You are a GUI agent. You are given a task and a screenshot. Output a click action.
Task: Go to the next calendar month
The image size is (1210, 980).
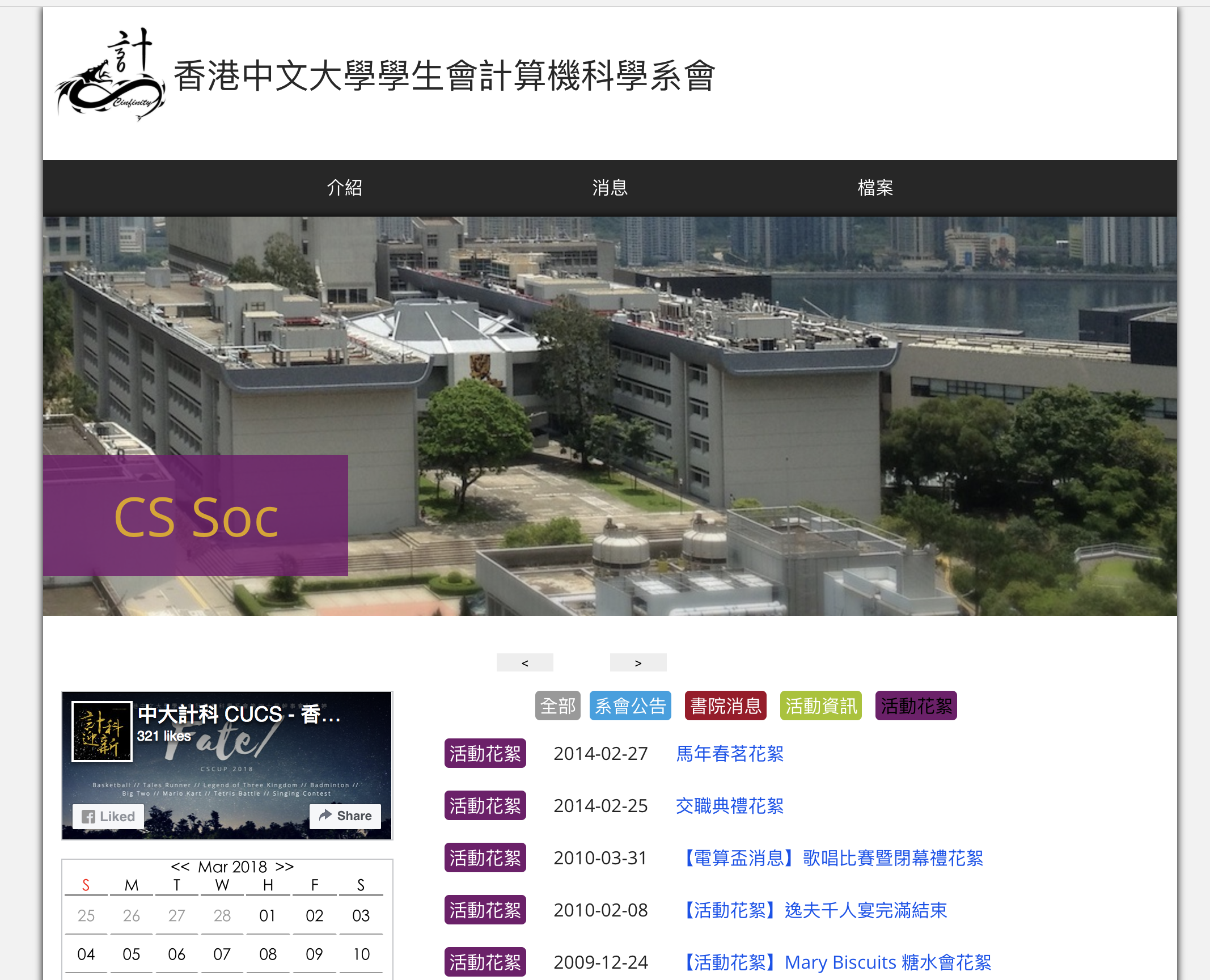(x=285, y=867)
